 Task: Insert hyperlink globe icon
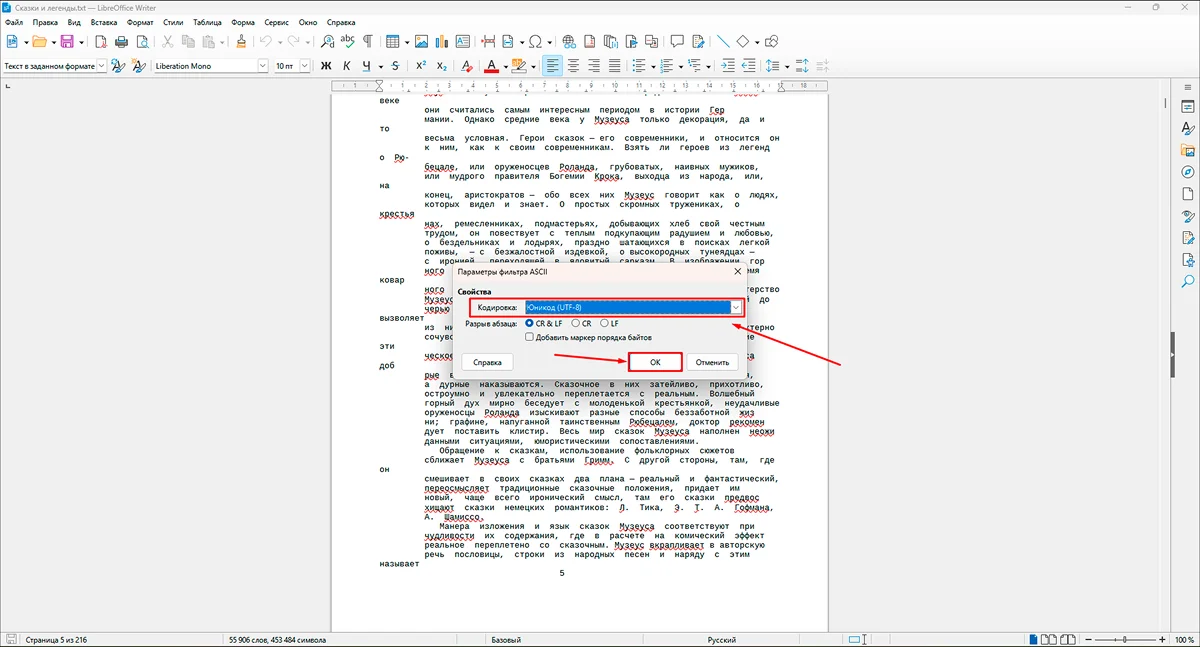(x=569, y=42)
